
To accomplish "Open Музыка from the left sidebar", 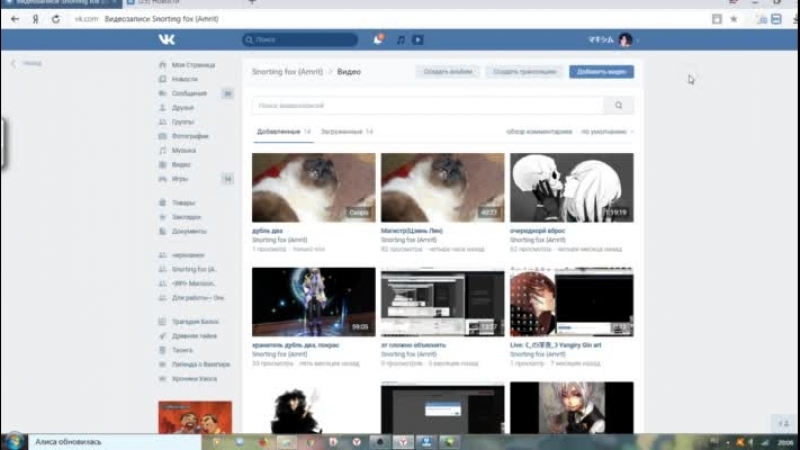I will coord(182,150).
